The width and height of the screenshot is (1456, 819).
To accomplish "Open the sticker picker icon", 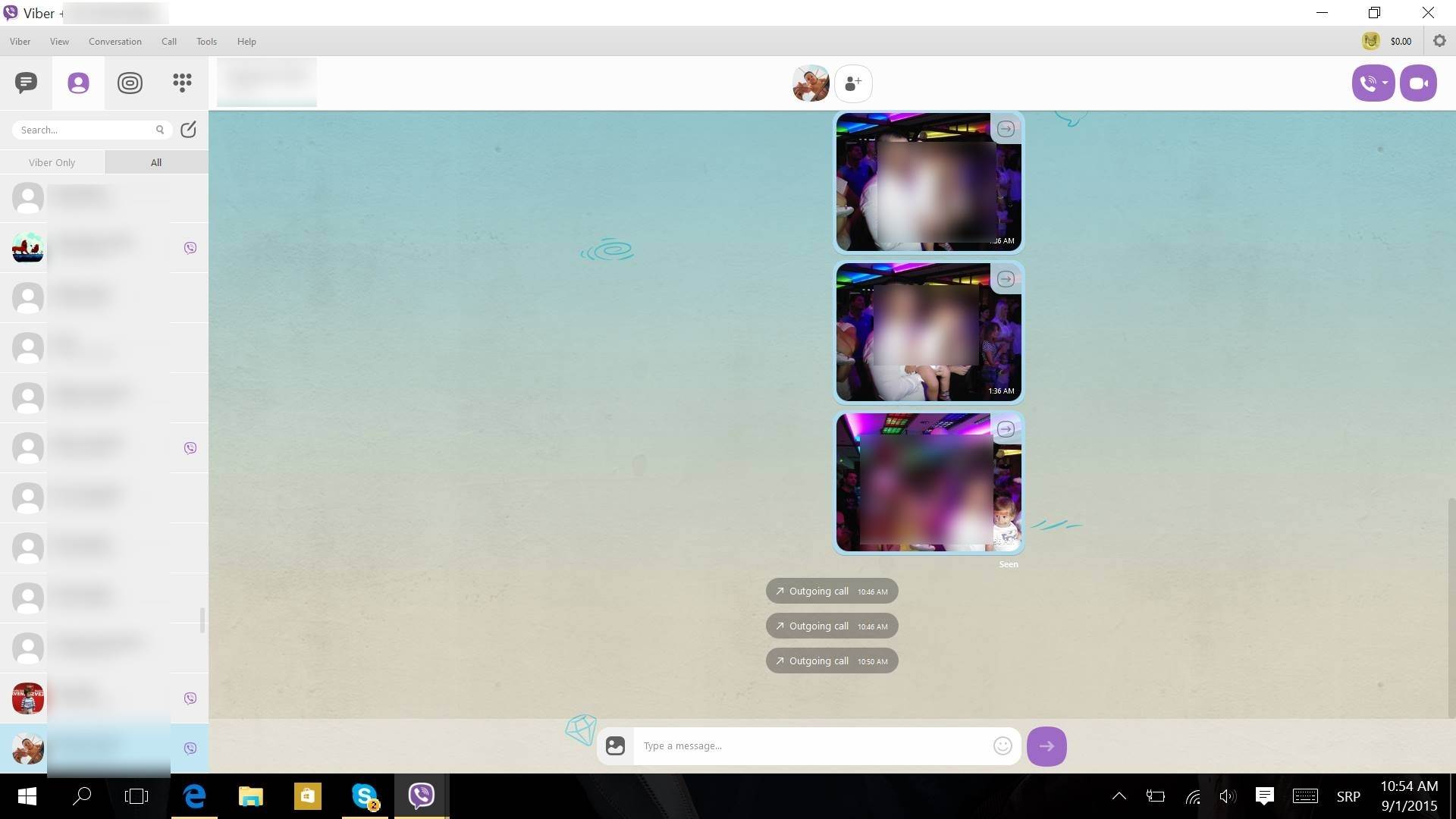I will [615, 746].
